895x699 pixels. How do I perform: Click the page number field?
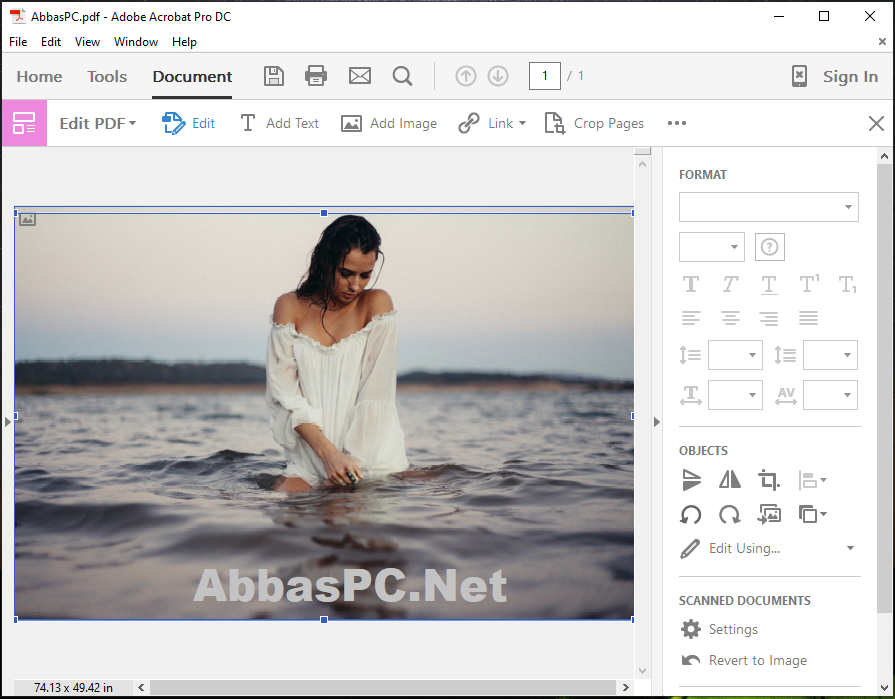[x=545, y=76]
